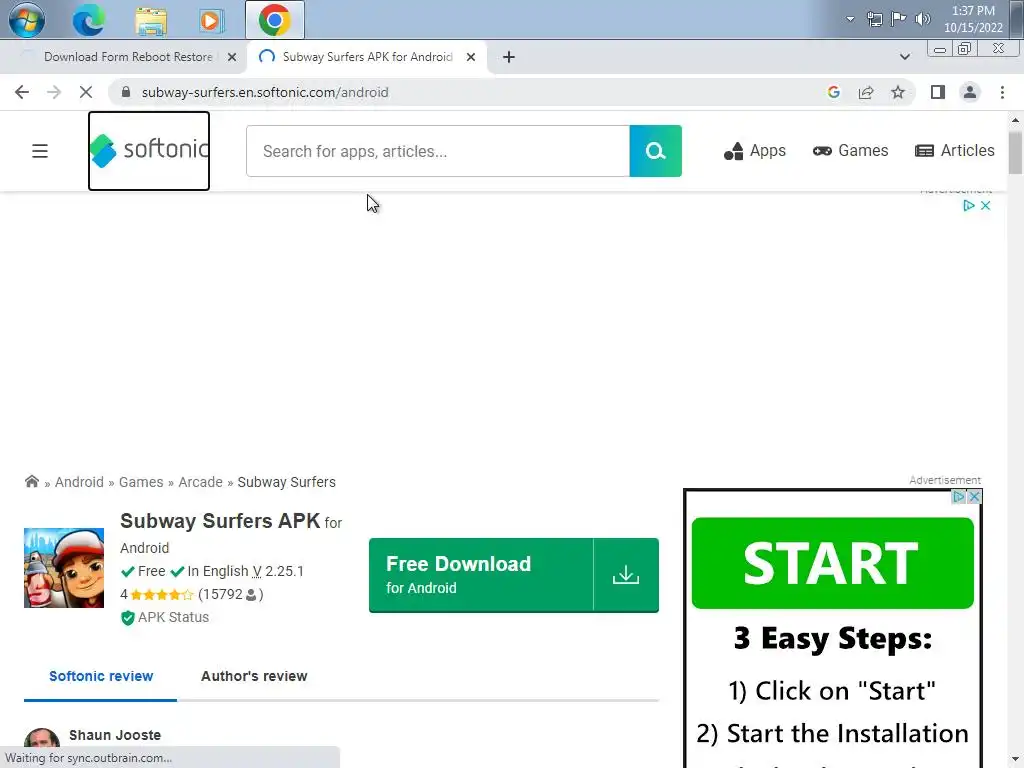1024x768 pixels.
Task: Click the Action Center flag icon
Action: pyautogui.click(x=899, y=19)
